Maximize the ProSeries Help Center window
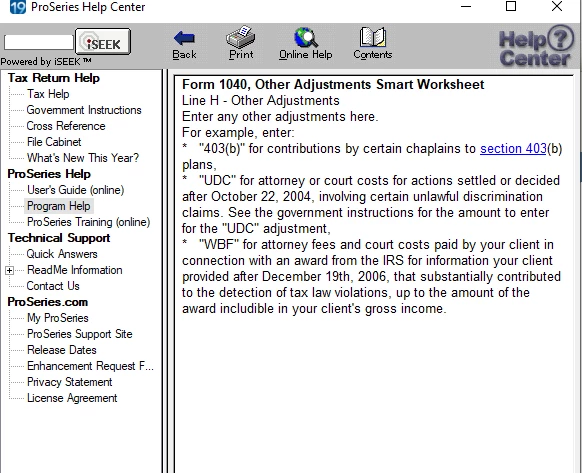The image size is (582, 473). pyautogui.click(x=511, y=6)
